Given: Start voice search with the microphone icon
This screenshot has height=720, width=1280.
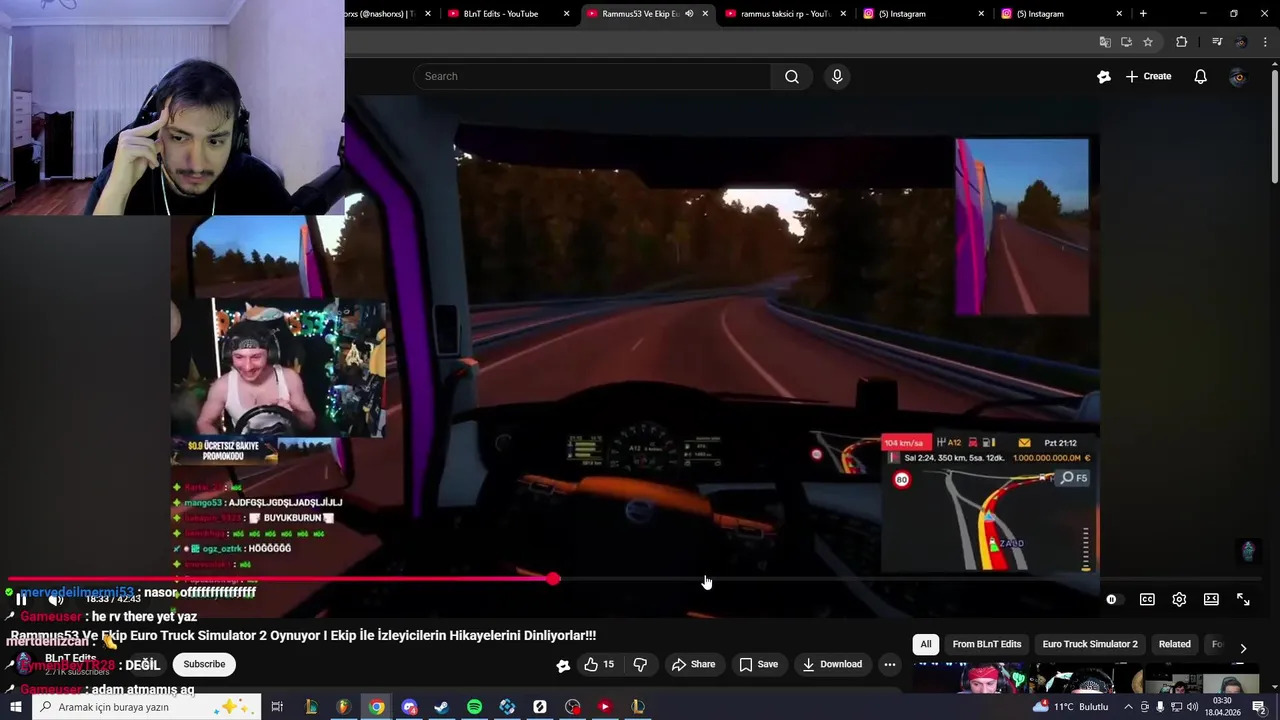Looking at the screenshot, I should (837, 76).
